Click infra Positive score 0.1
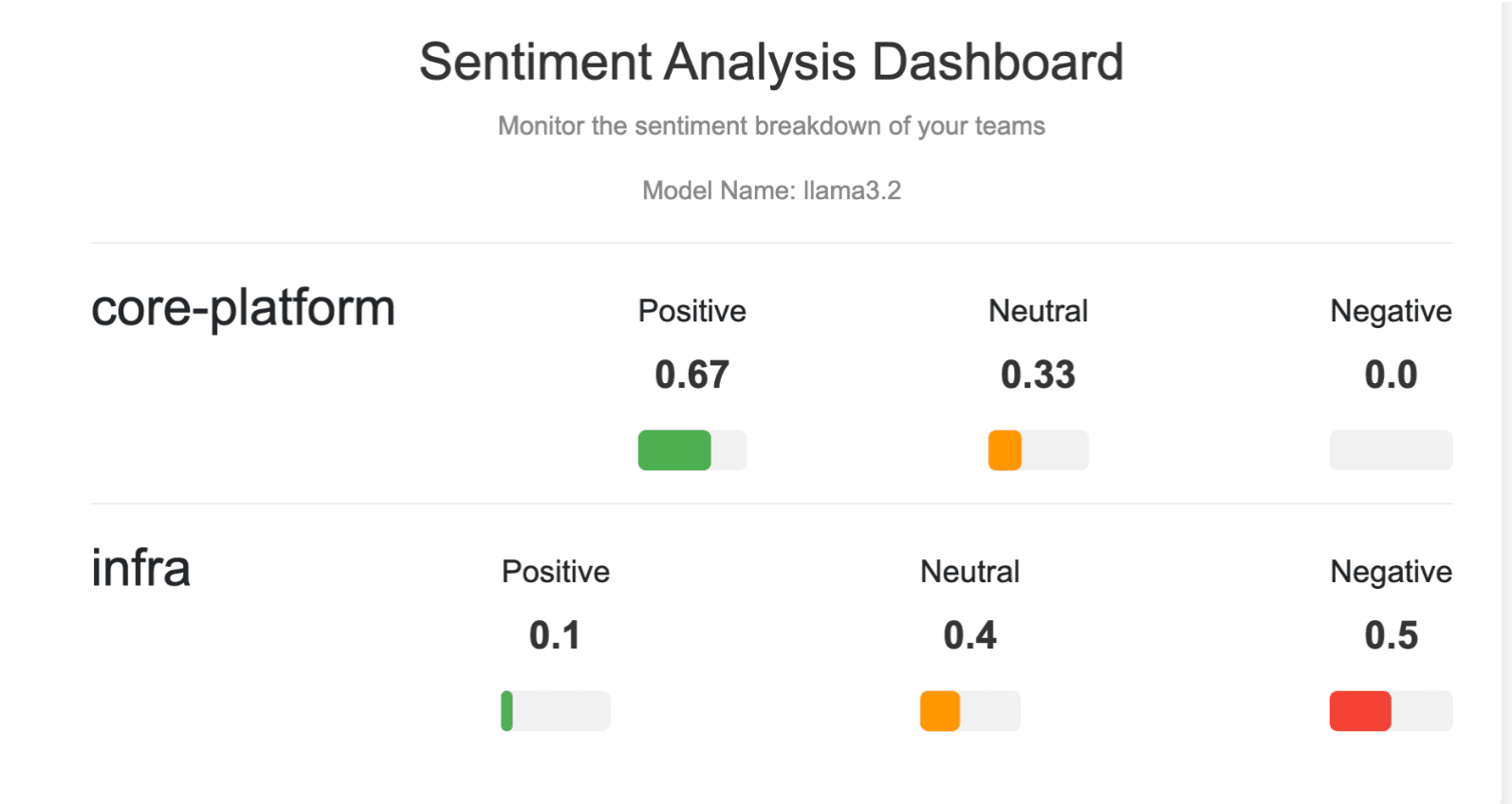The image size is (1512, 804). click(x=555, y=635)
